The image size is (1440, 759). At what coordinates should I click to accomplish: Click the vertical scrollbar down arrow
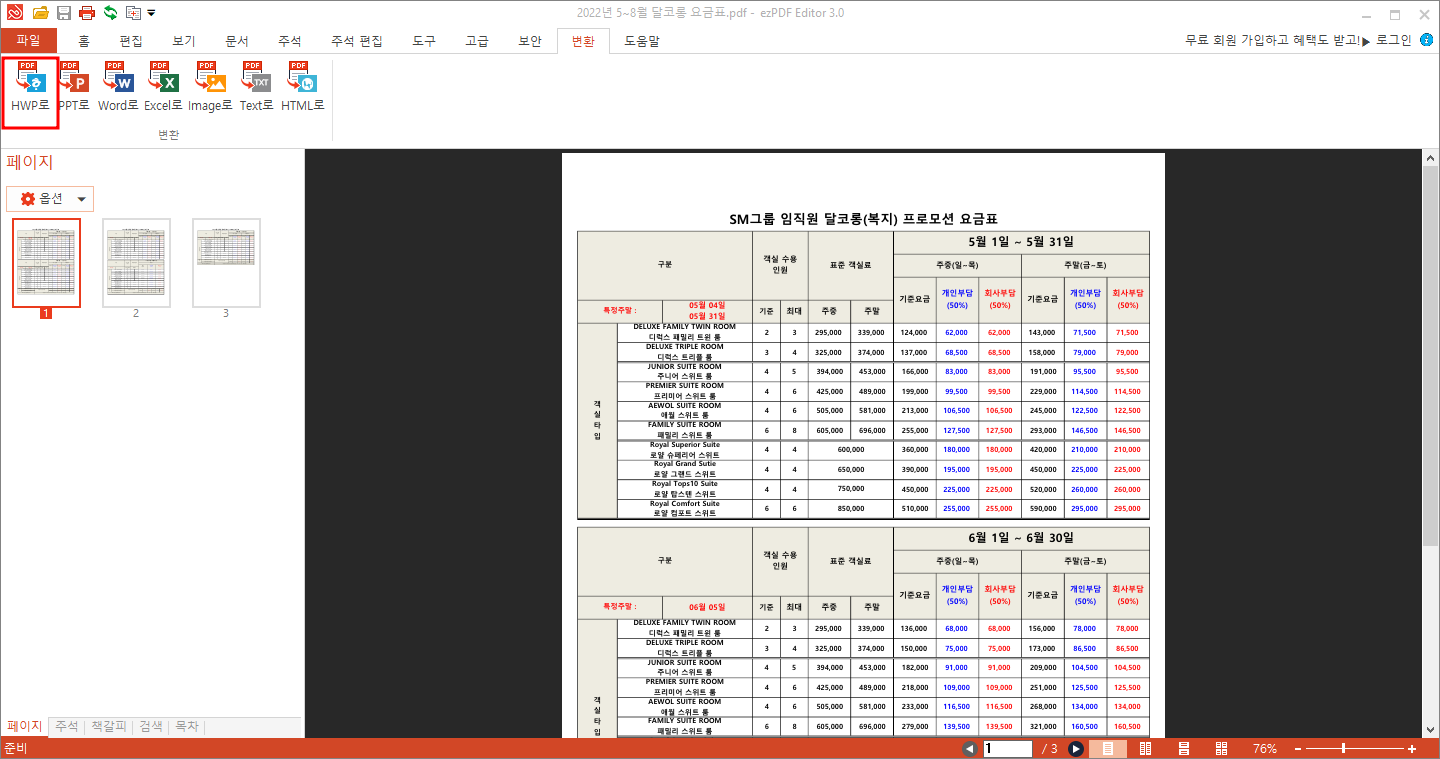1430,730
